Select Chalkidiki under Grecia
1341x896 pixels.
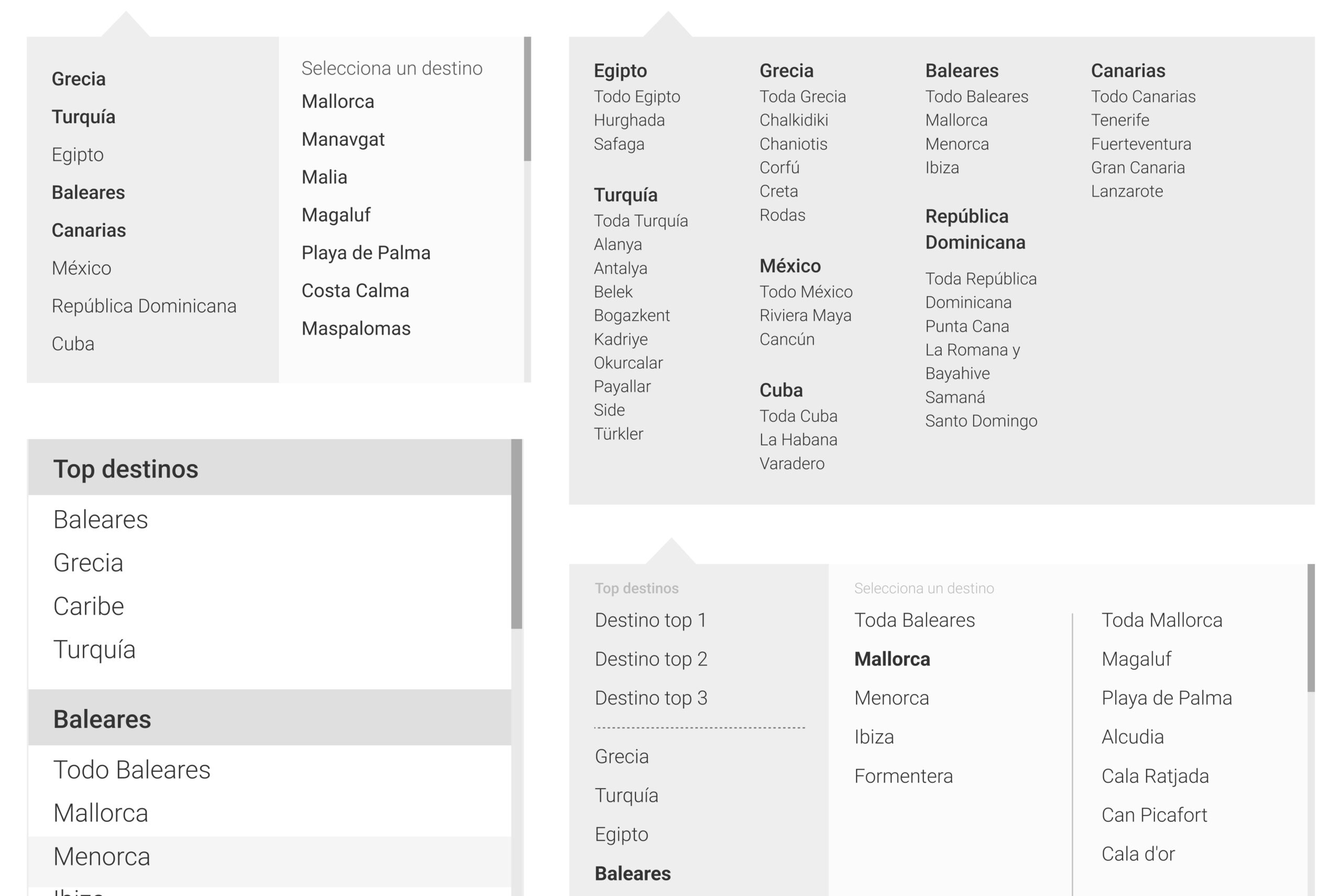coord(794,120)
